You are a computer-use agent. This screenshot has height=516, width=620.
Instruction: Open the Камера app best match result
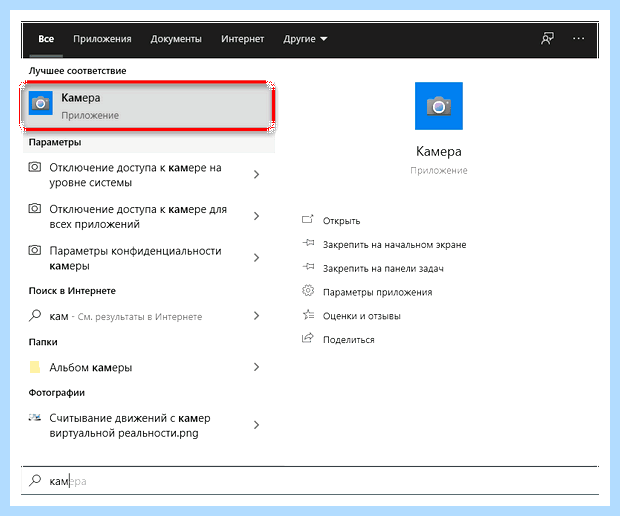[147, 106]
